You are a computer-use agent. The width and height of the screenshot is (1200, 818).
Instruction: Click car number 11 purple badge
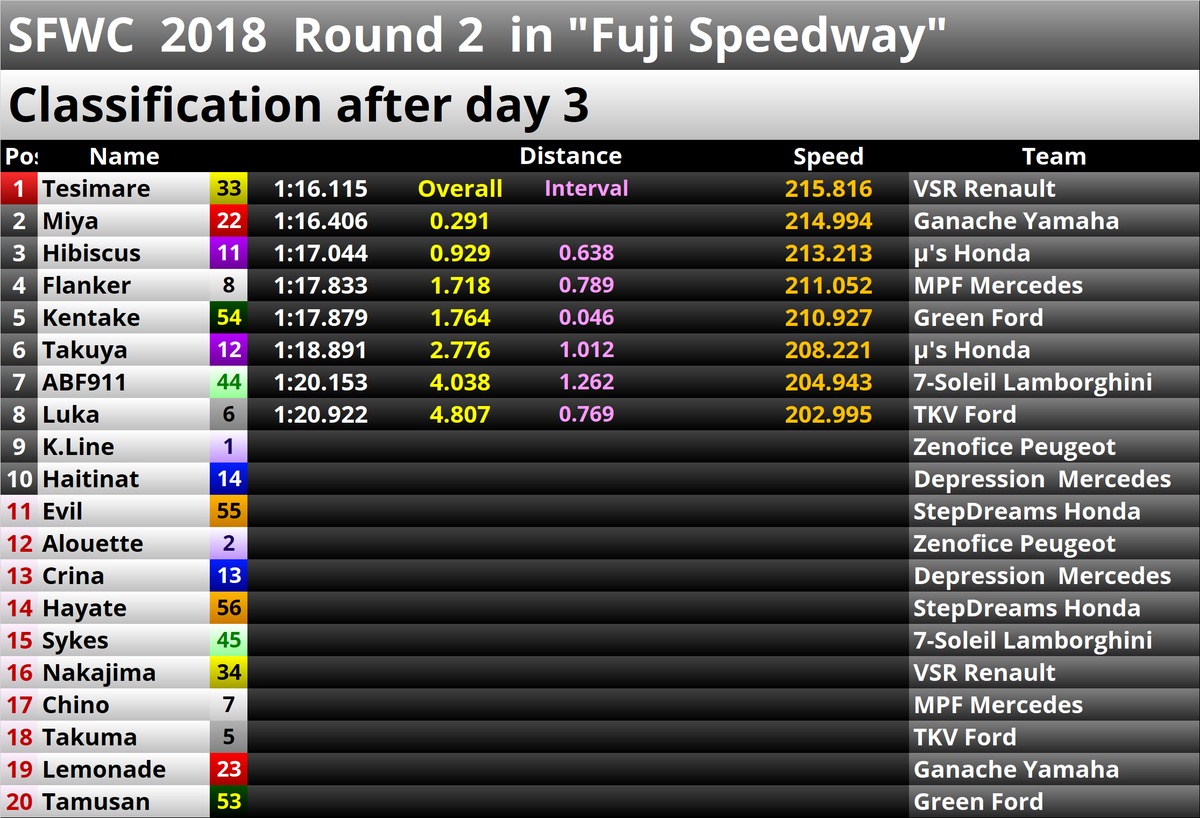point(228,253)
